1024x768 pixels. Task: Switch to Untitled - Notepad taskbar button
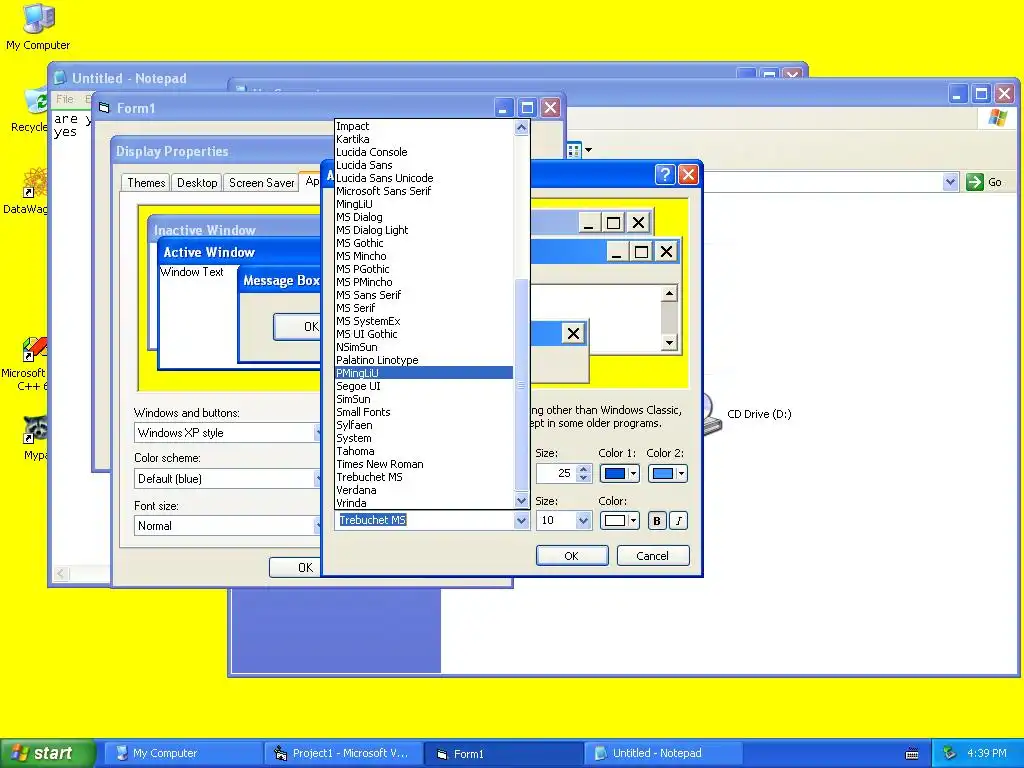tap(664, 754)
